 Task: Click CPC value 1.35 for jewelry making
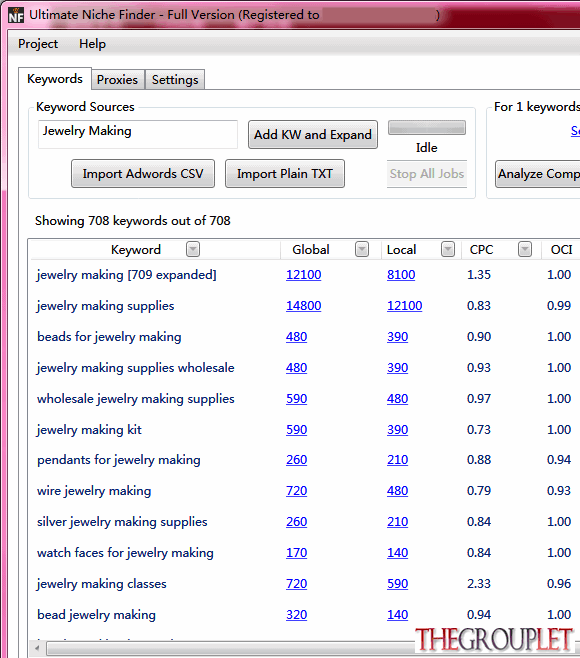(479, 275)
